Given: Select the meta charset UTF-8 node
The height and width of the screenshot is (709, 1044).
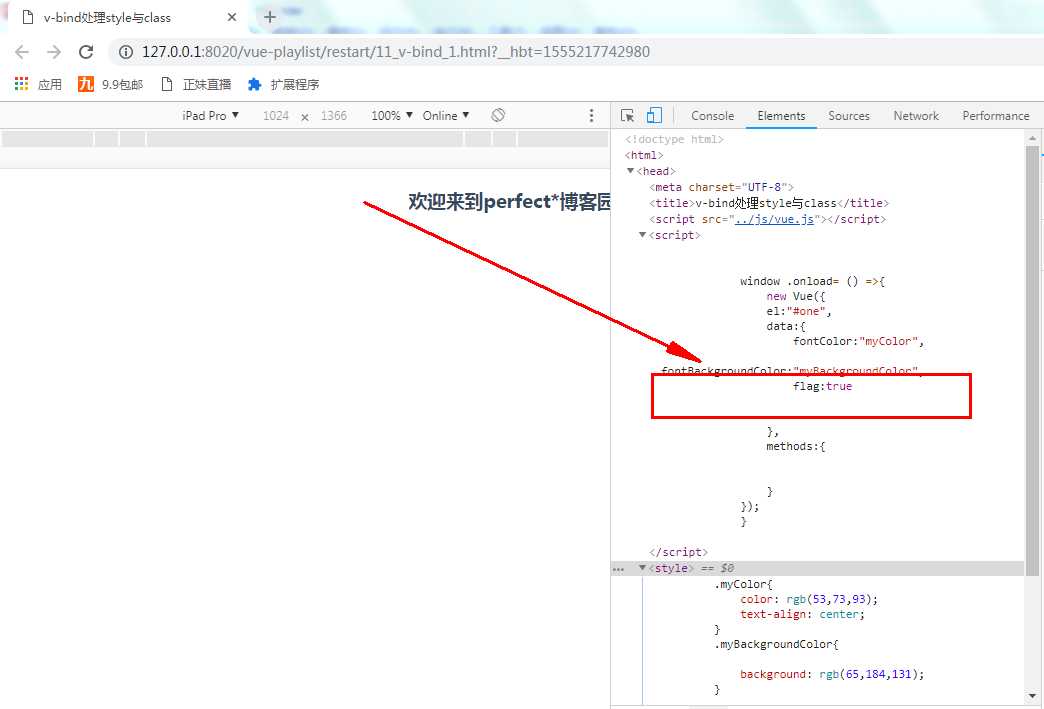Looking at the screenshot, I should [x=721, y=187].
